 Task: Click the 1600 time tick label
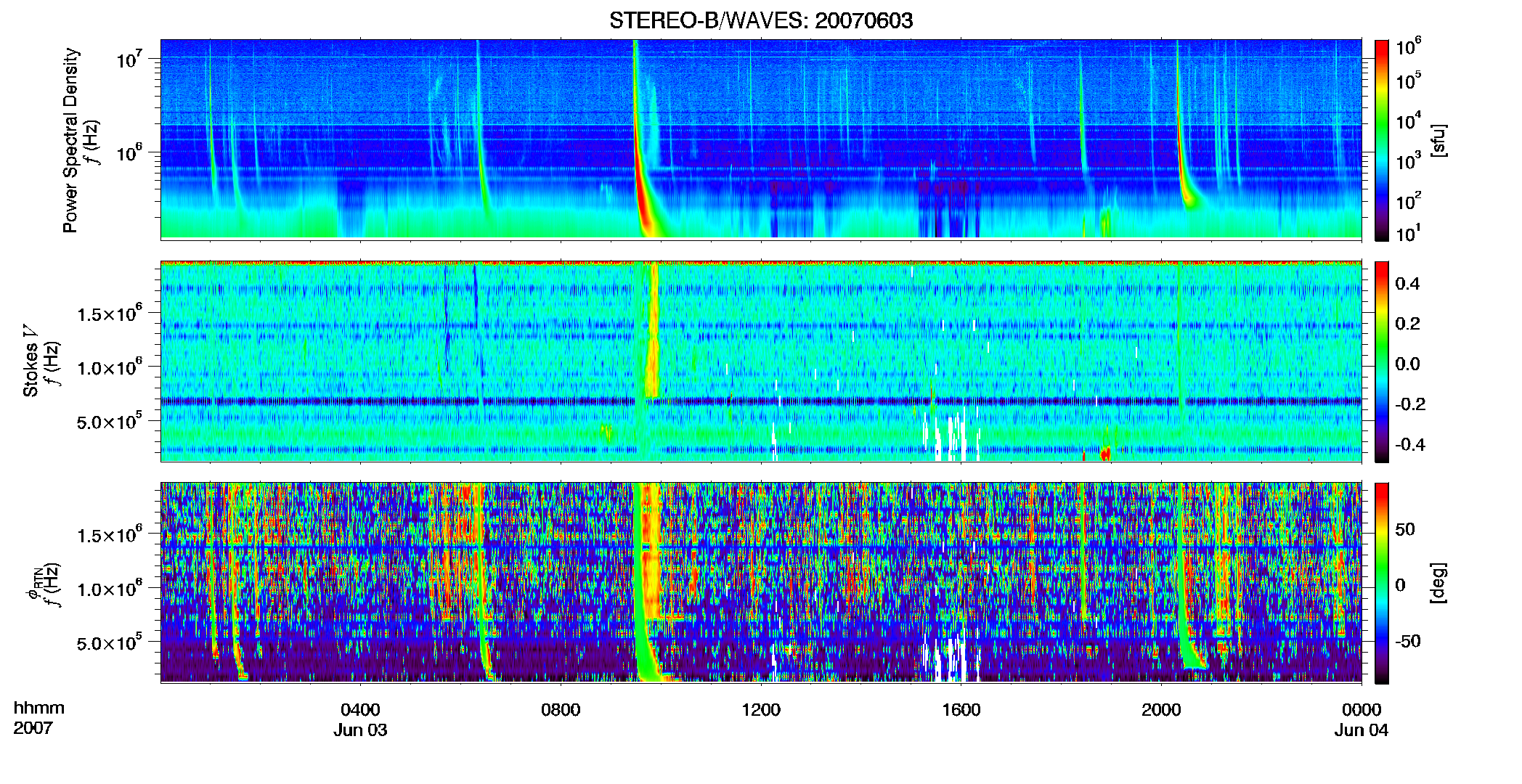tap(961, 710)
